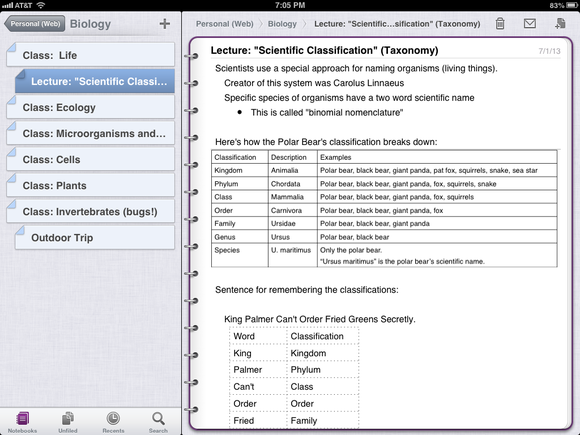Tap the Animalia cell
580x435 pixels.
coord(293,170)
